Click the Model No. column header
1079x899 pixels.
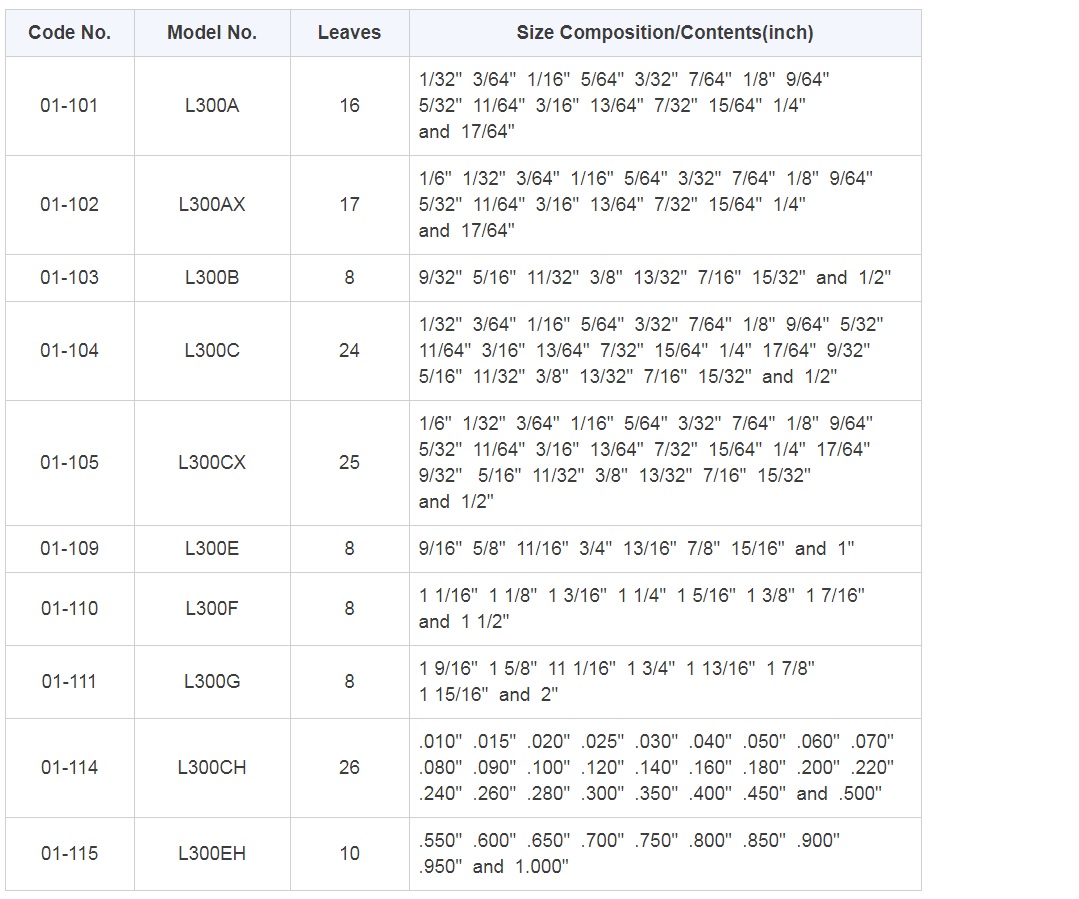coord(212,33)
